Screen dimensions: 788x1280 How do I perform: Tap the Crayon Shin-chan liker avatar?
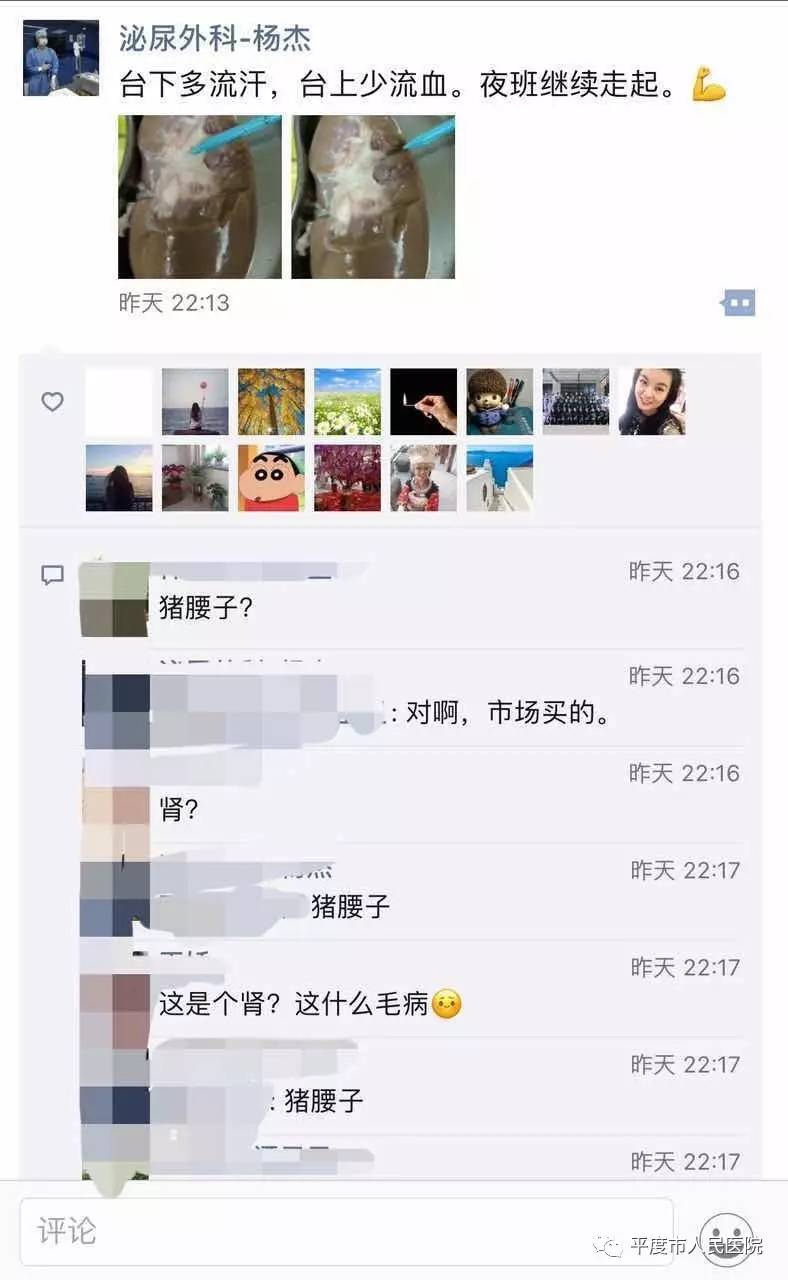[x=272, y=478]
